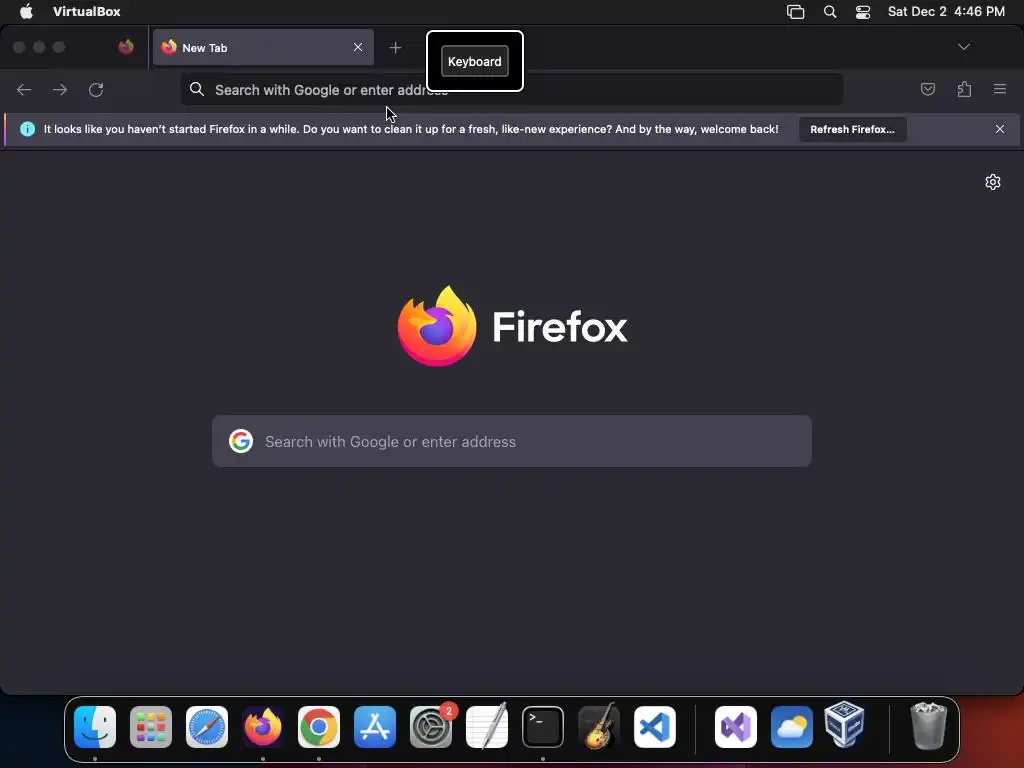Expand the list all tabs chevron
Screen dimensions: 1024x768
pos(963,47)
